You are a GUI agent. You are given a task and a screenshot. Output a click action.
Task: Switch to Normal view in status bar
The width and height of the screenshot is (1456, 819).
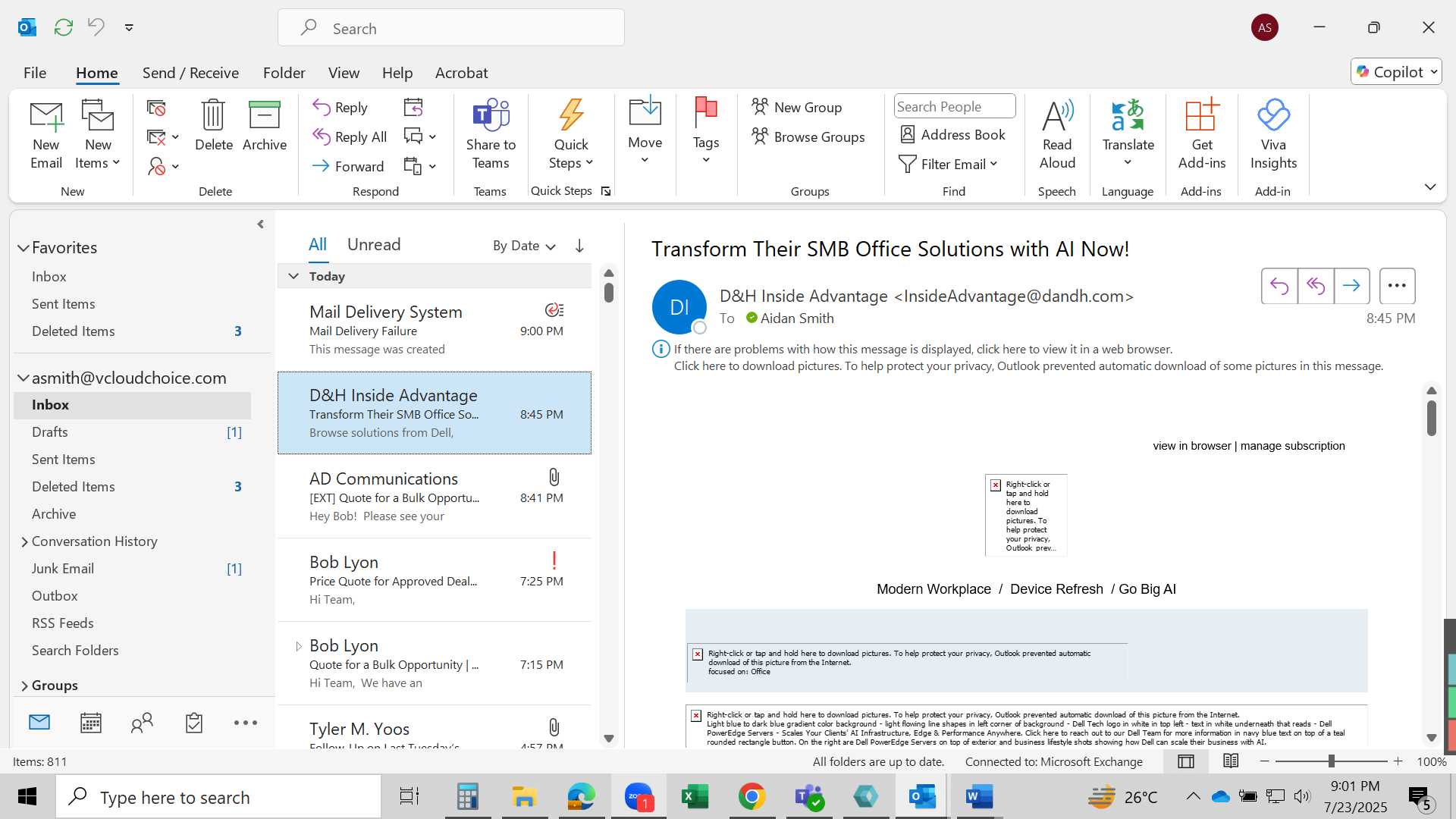point(1186,761)
